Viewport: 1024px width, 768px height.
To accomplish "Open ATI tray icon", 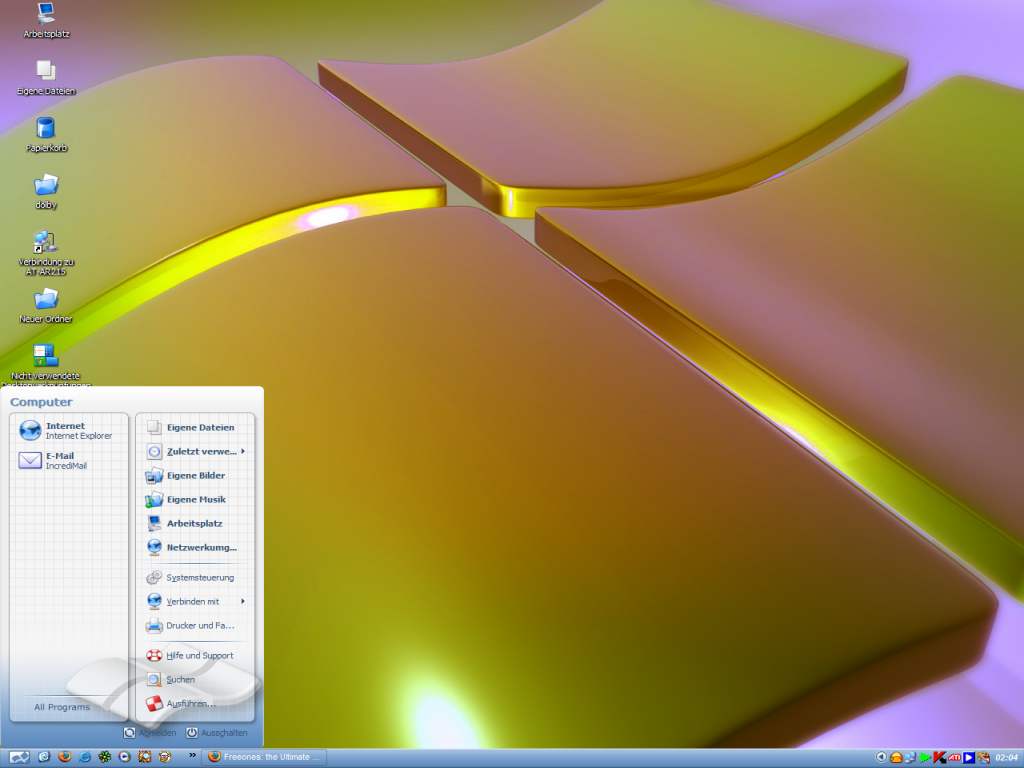I will [954, 758].
